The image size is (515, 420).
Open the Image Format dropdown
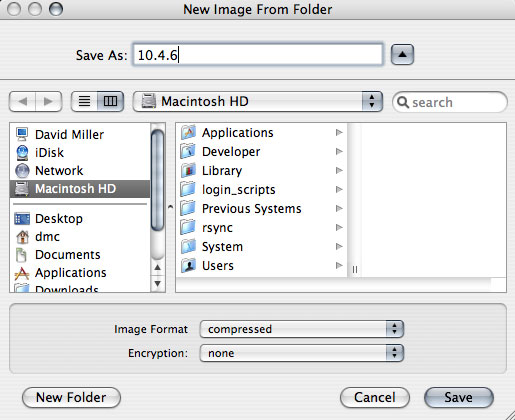coord(302,329)
